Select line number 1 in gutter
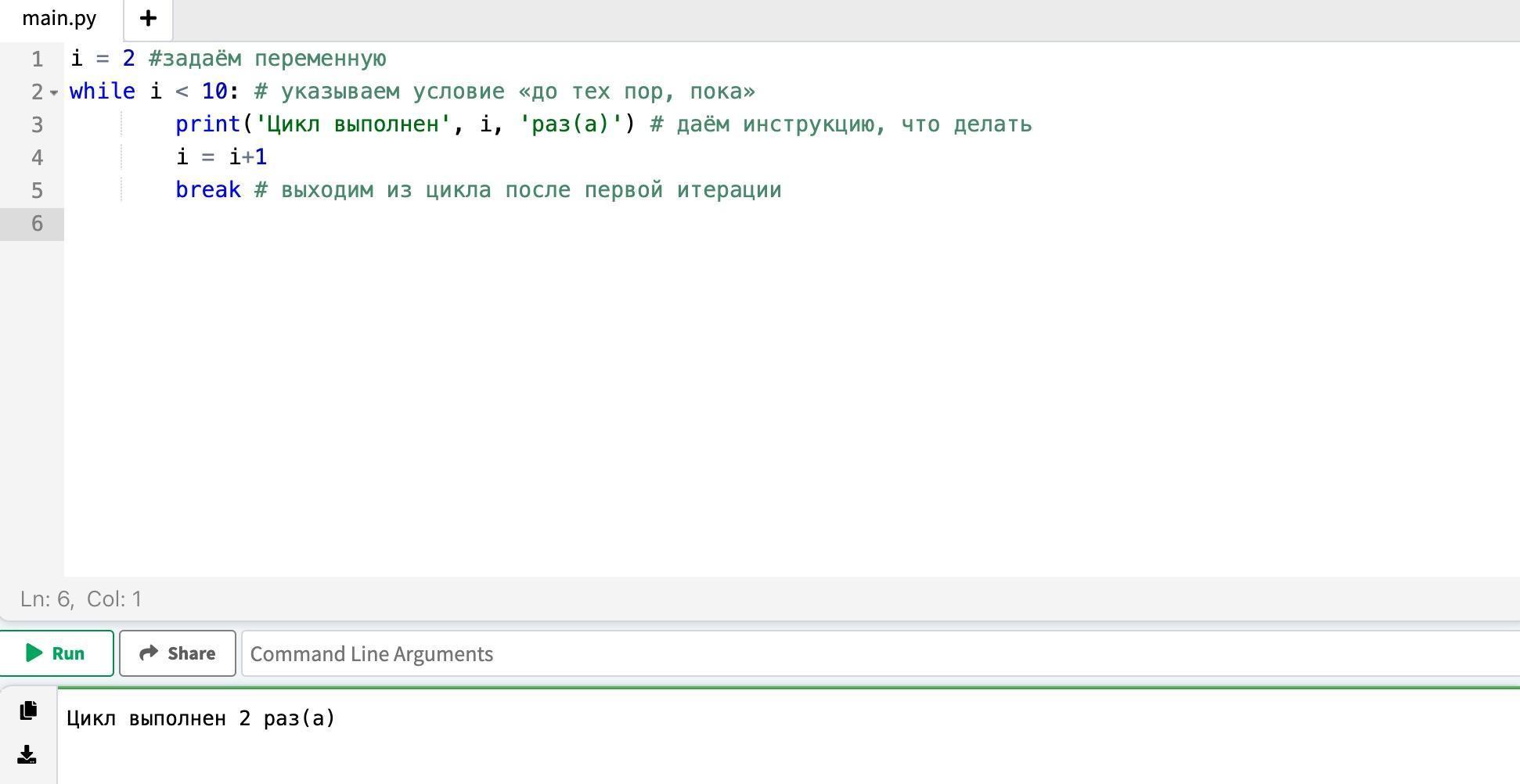 37,59
